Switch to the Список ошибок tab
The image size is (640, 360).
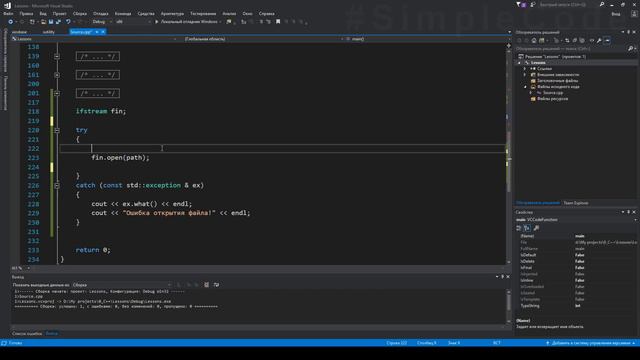click(x=27, y=333)
